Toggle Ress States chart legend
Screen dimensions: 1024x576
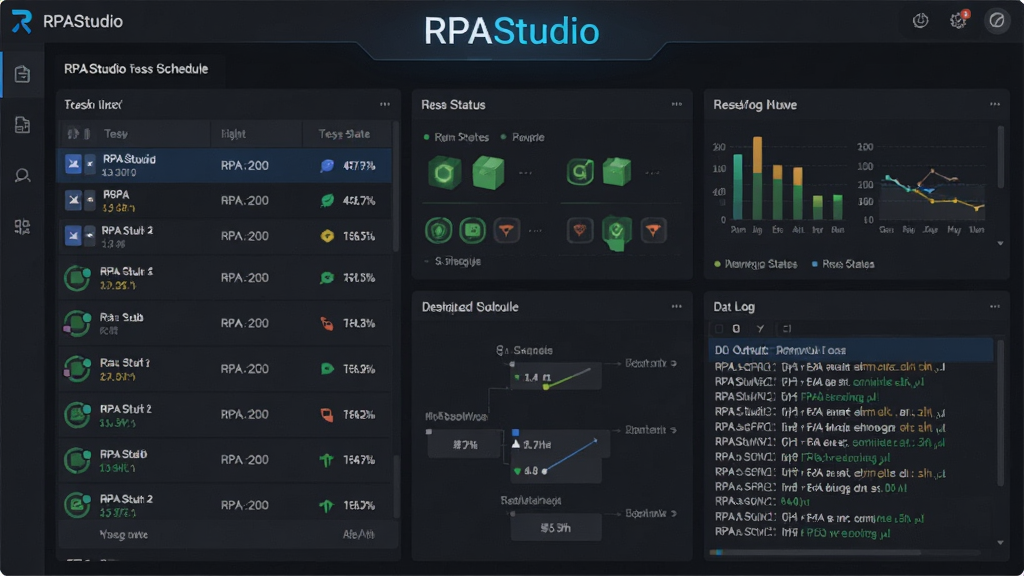tap(843, 264)
